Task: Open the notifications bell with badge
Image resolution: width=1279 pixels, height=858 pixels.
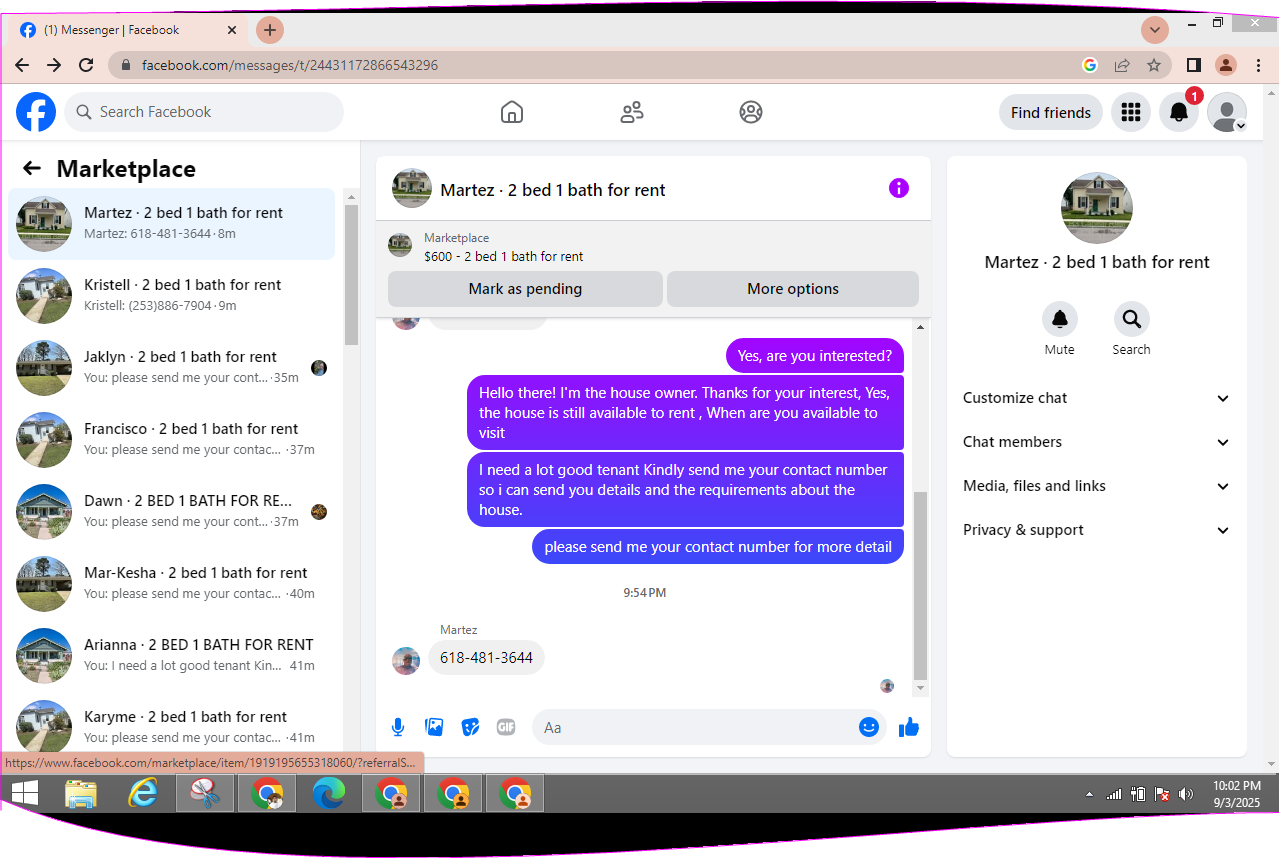Action: [1179, 112]
